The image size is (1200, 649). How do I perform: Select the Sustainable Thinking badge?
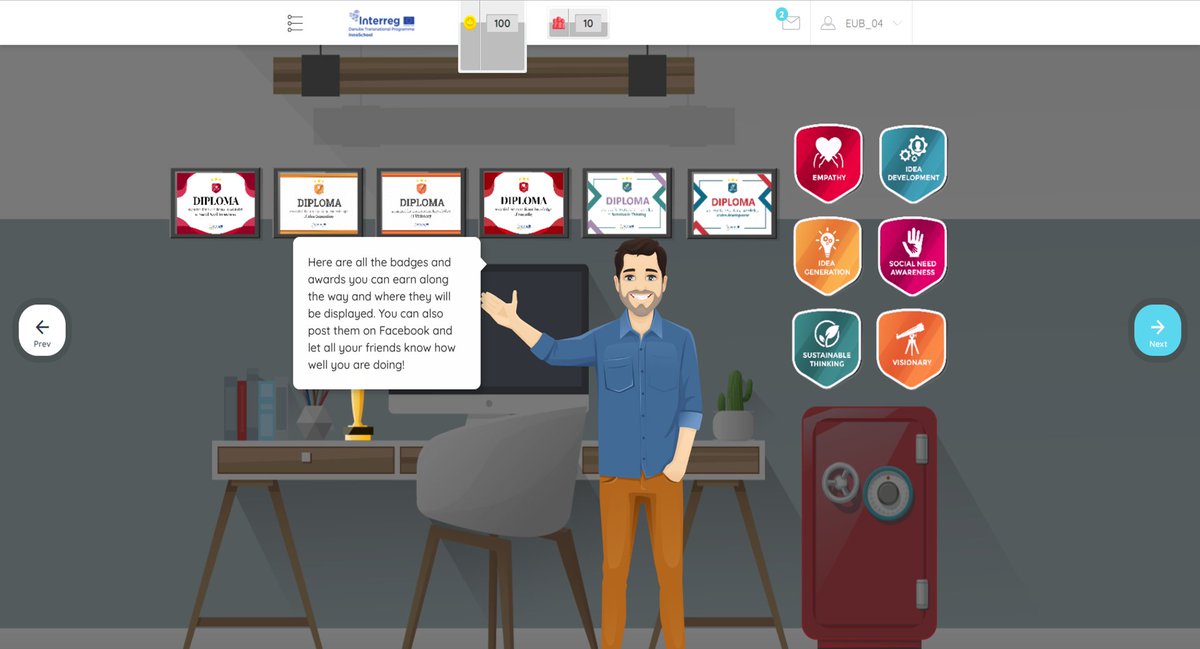tap(826, 348)
